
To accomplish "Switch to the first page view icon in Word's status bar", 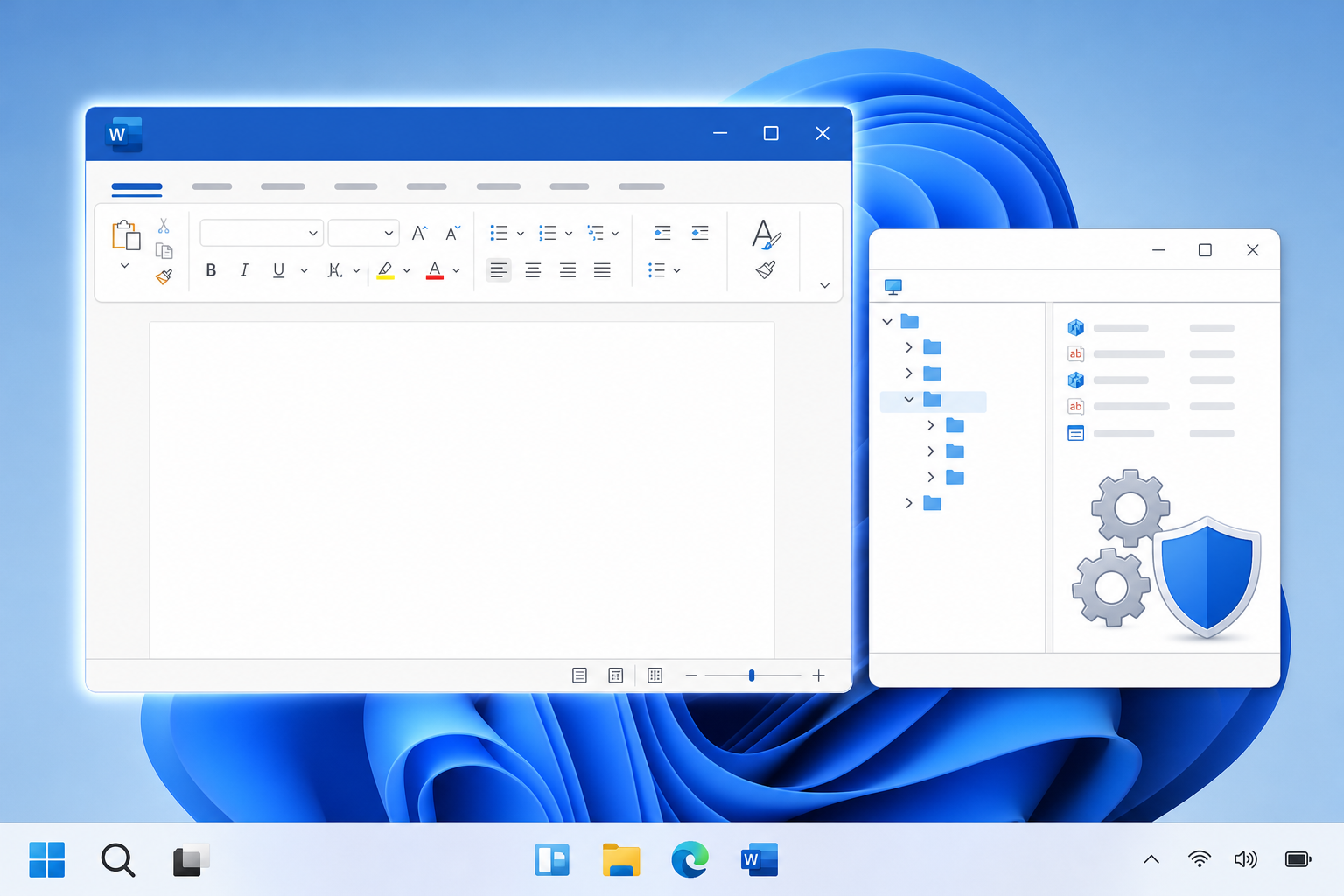I will point(579,675).
